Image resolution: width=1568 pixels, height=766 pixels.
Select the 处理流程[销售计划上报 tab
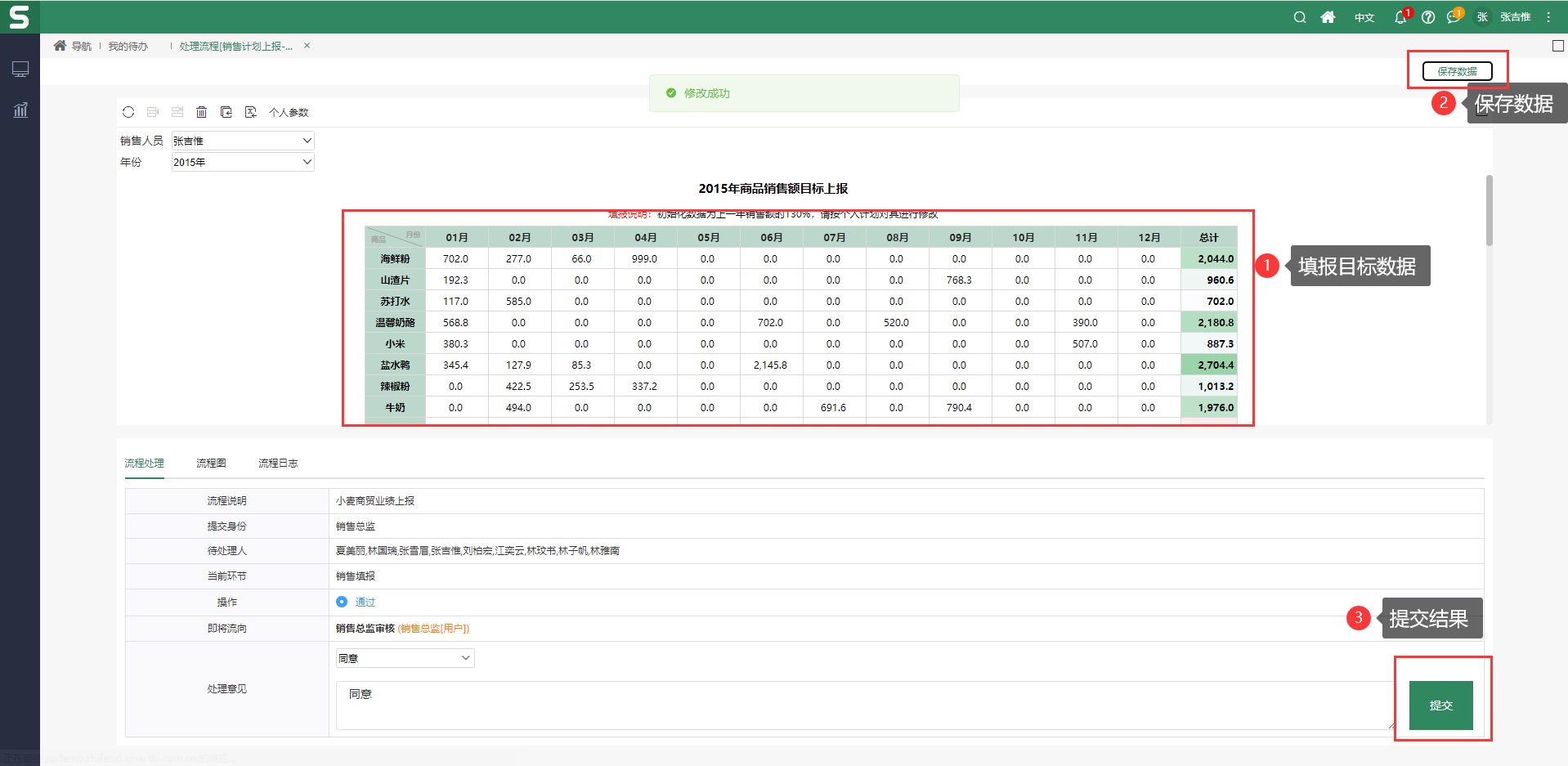click(x=235, y=47)
